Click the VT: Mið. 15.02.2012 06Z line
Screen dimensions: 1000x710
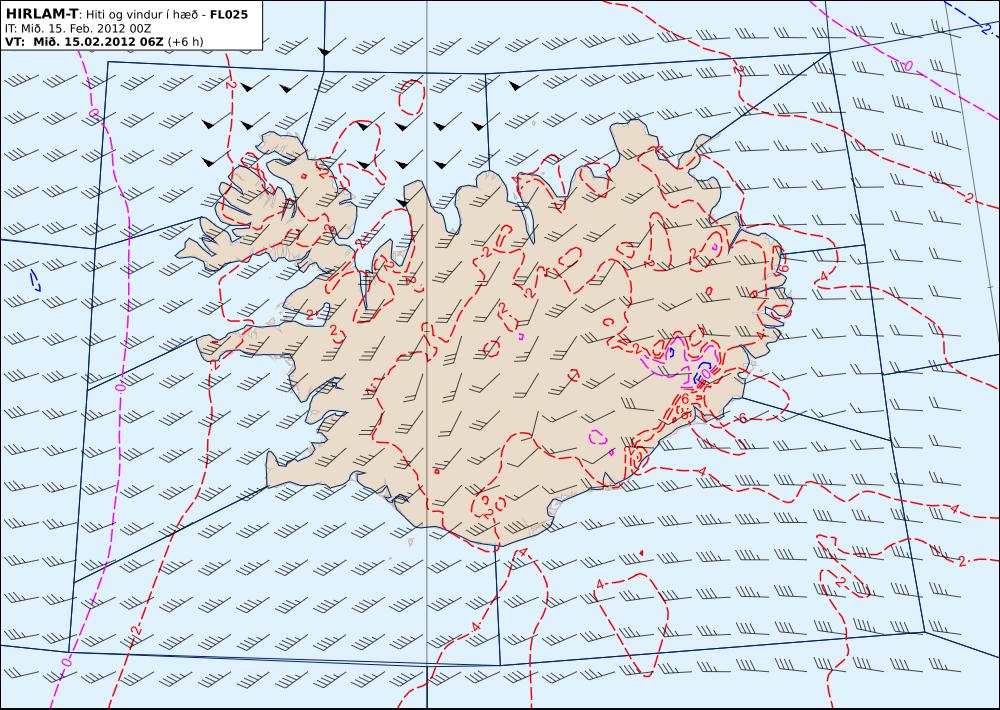(84, 42)
